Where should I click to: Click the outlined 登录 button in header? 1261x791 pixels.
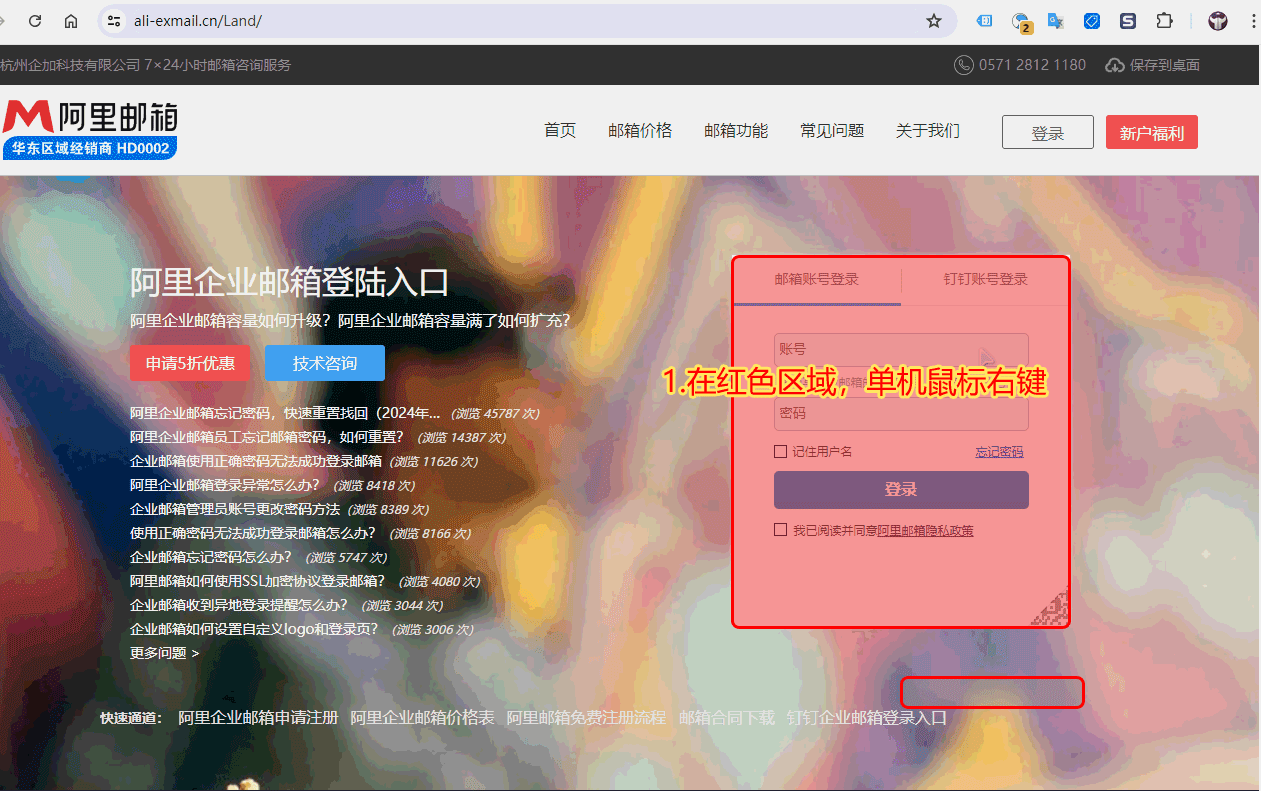click(1048, 133)
